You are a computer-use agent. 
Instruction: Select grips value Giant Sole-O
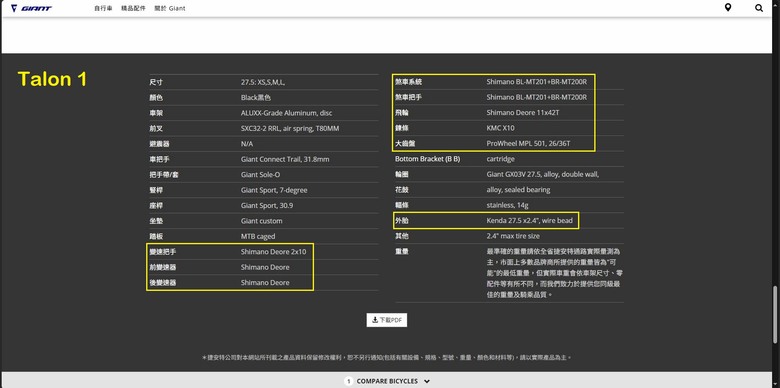[262, 175]
